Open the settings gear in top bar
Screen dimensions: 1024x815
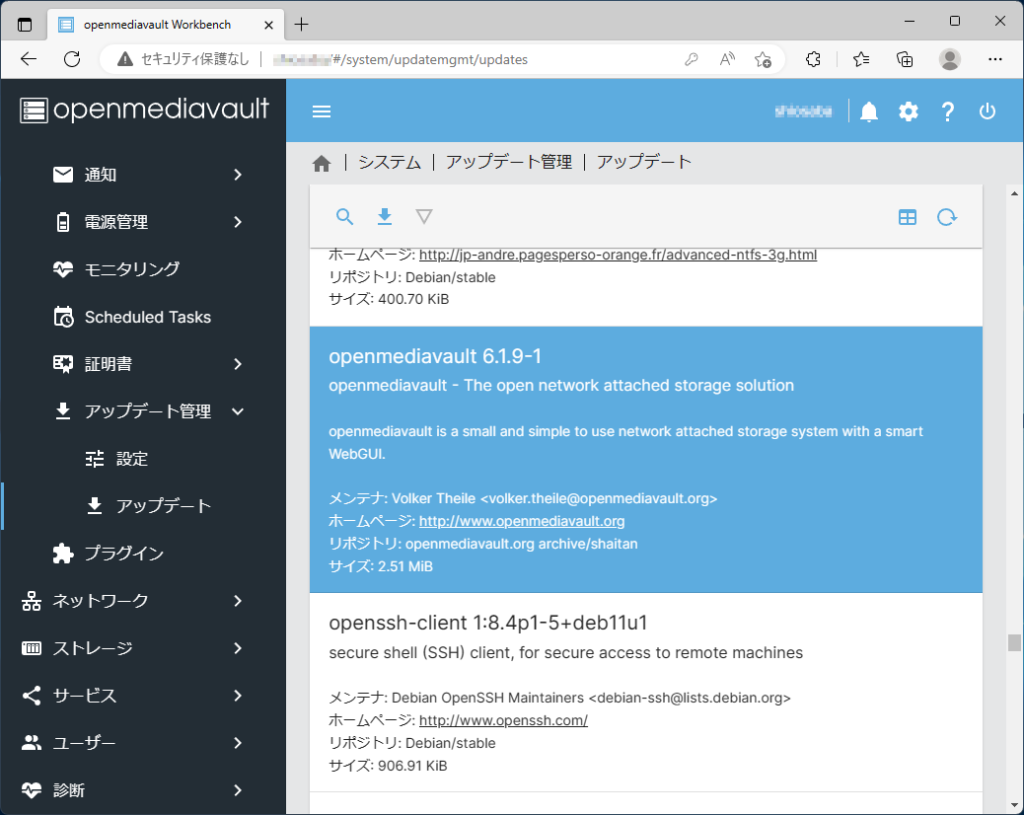[908, 112]
